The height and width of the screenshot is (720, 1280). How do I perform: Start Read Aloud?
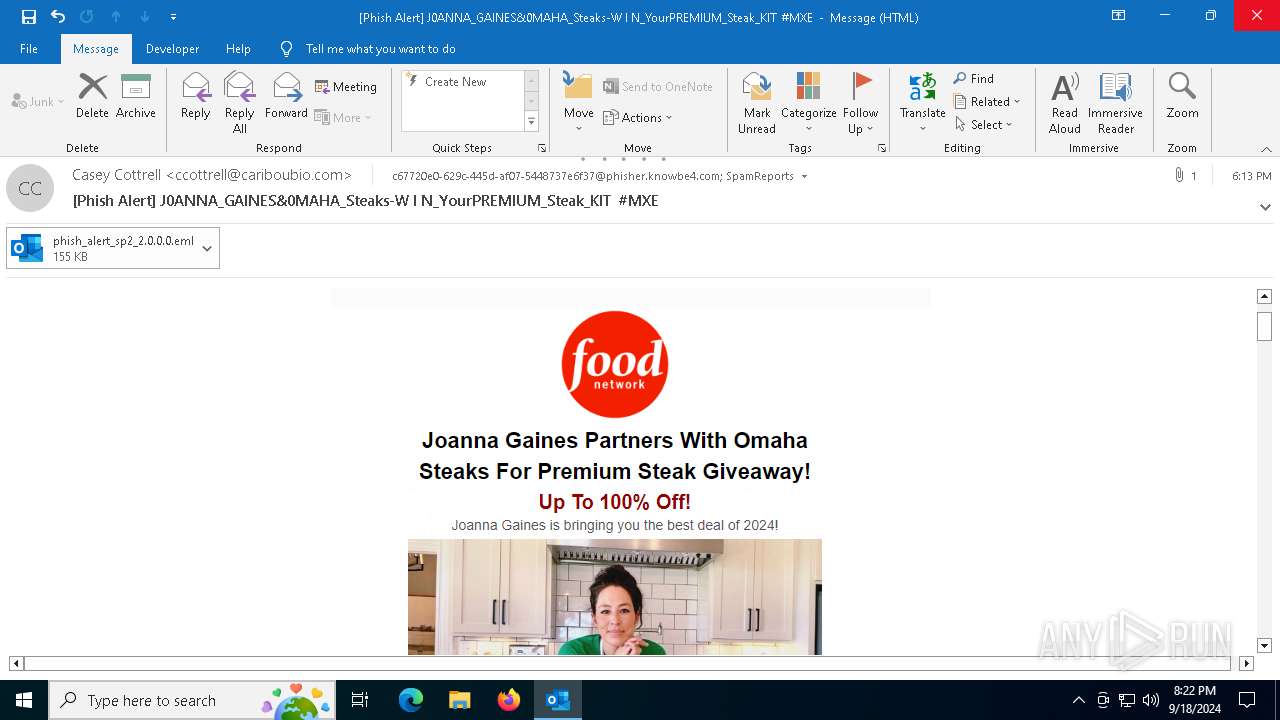pyautogui.click(x=1065, y=103)
